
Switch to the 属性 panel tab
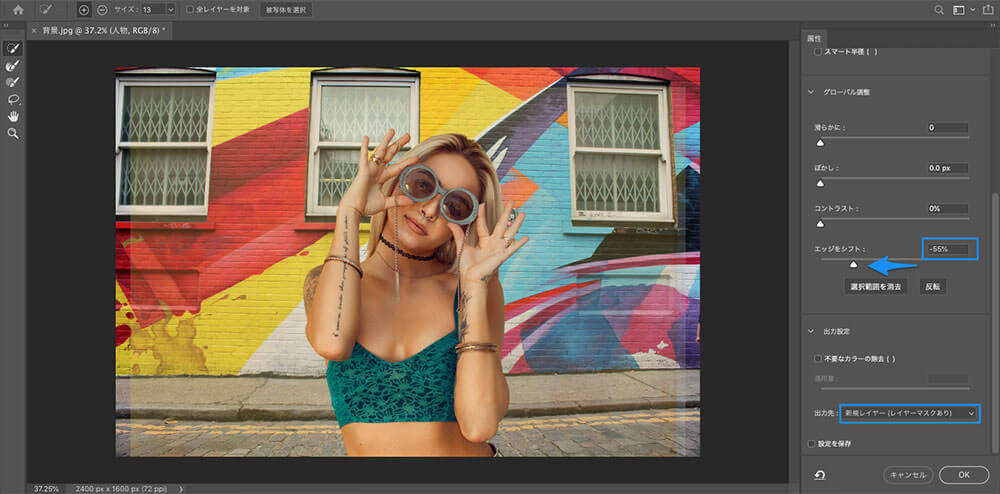point(814,38)
